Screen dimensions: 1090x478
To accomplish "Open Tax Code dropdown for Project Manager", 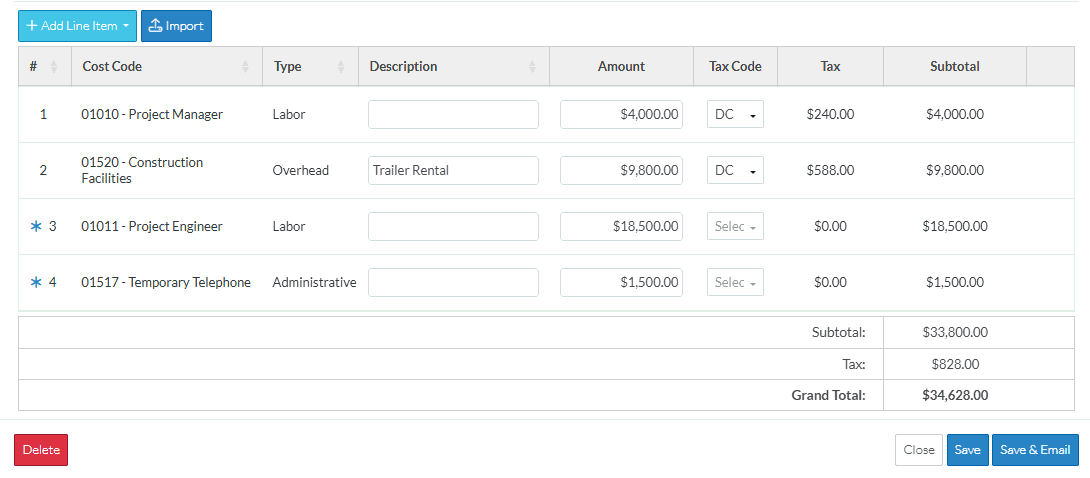I will tap(735, 115).
